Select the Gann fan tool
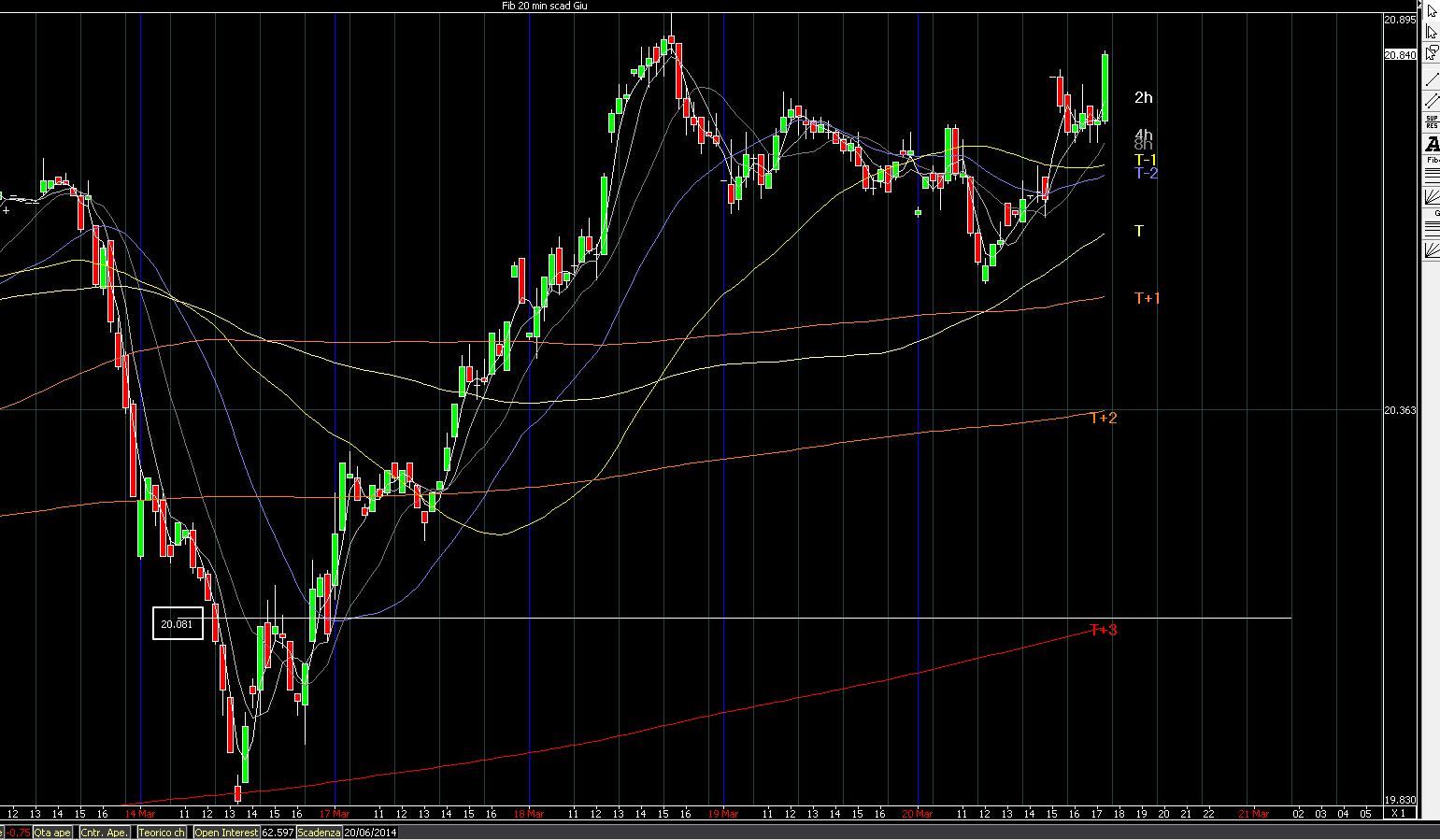This screenshot has height=840, width=1440. pos(1432,249)
